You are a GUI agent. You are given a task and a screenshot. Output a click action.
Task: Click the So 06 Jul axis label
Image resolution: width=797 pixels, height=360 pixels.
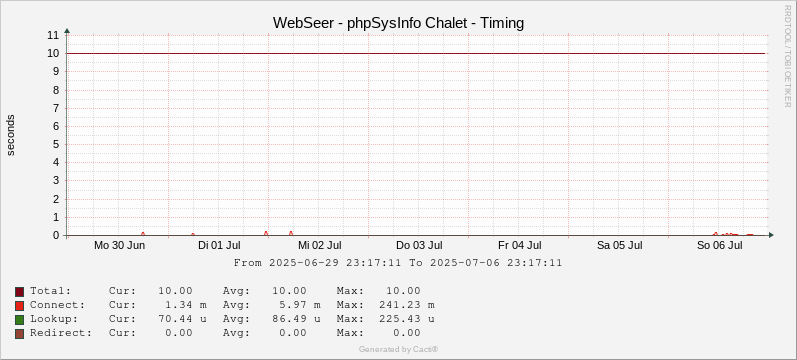click(720, 246)
